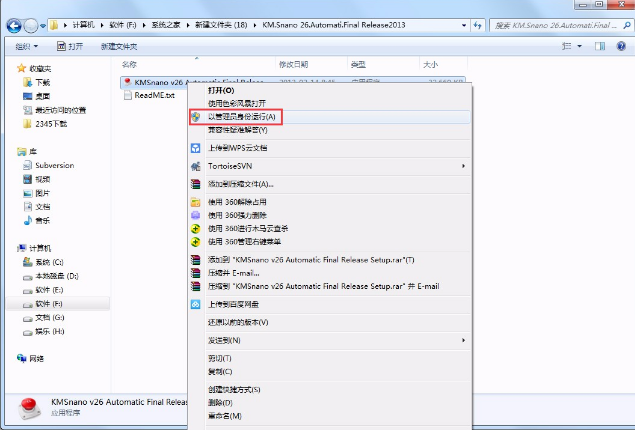The height and width of the screenshot is (432, 635).
Task: Open the view options dropdown arrow
Action: [x=579, y=46]
